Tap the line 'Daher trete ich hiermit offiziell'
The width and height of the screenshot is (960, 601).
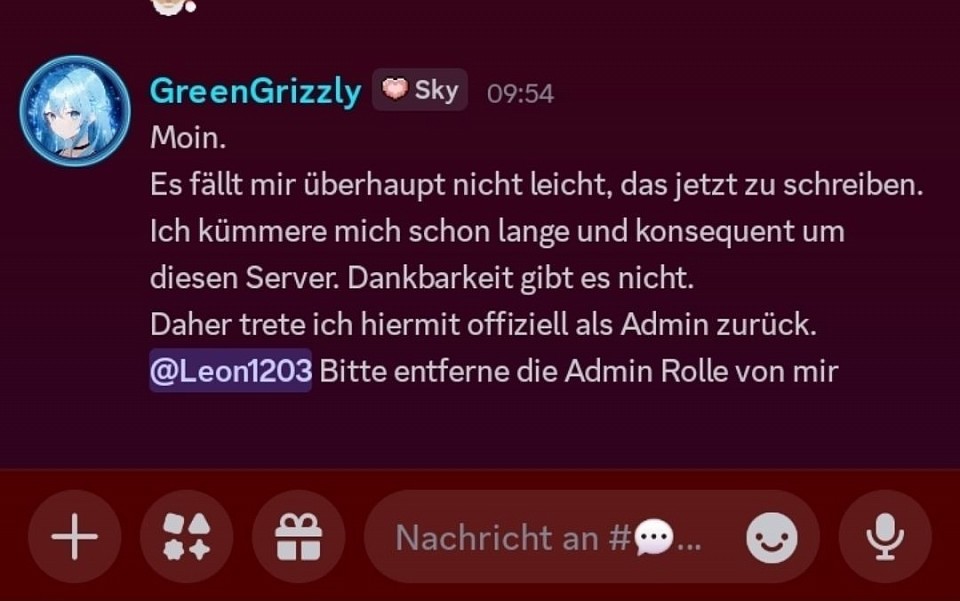coord(484,324)
